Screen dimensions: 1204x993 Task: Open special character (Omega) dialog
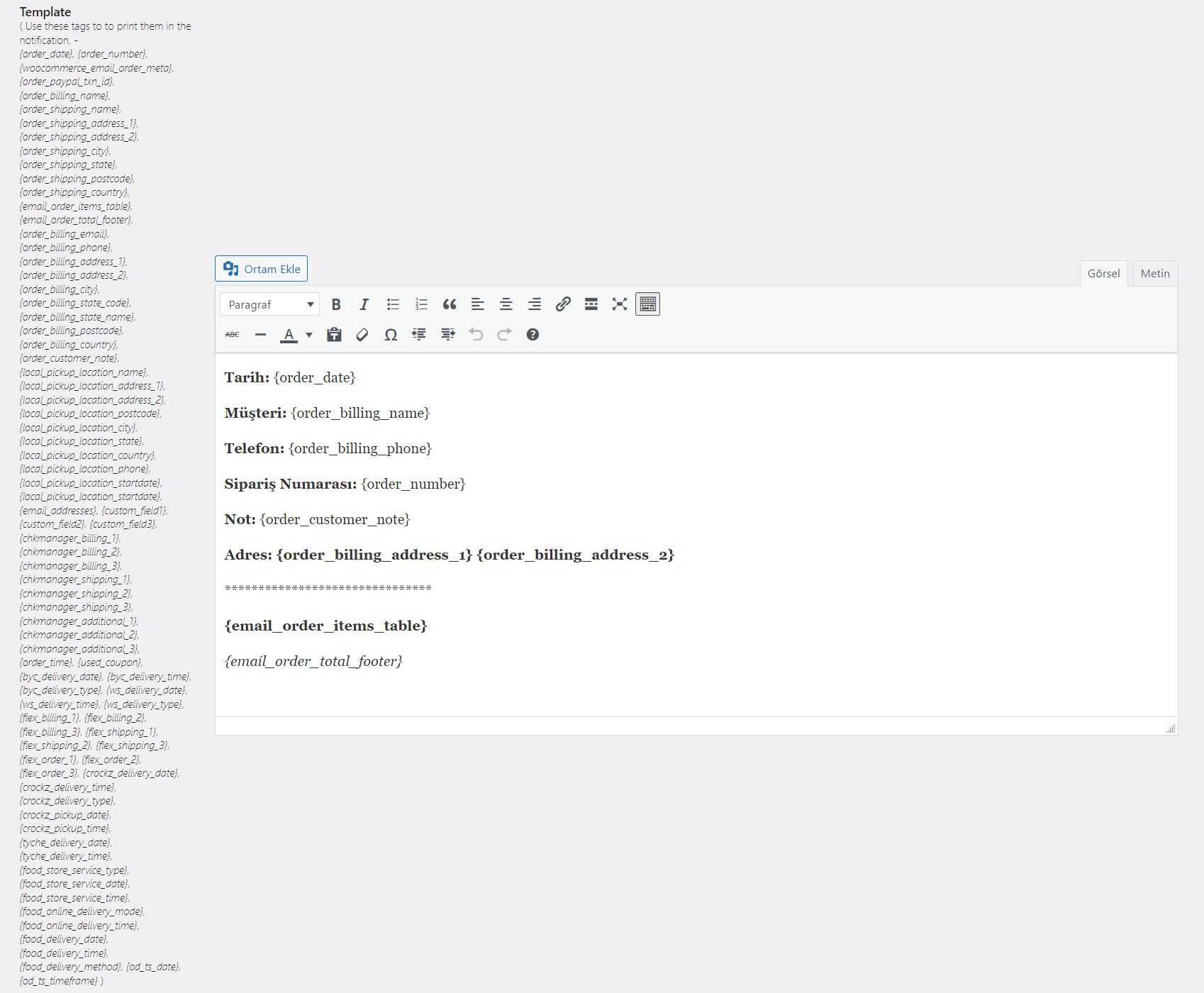click(x=391, y=335)
